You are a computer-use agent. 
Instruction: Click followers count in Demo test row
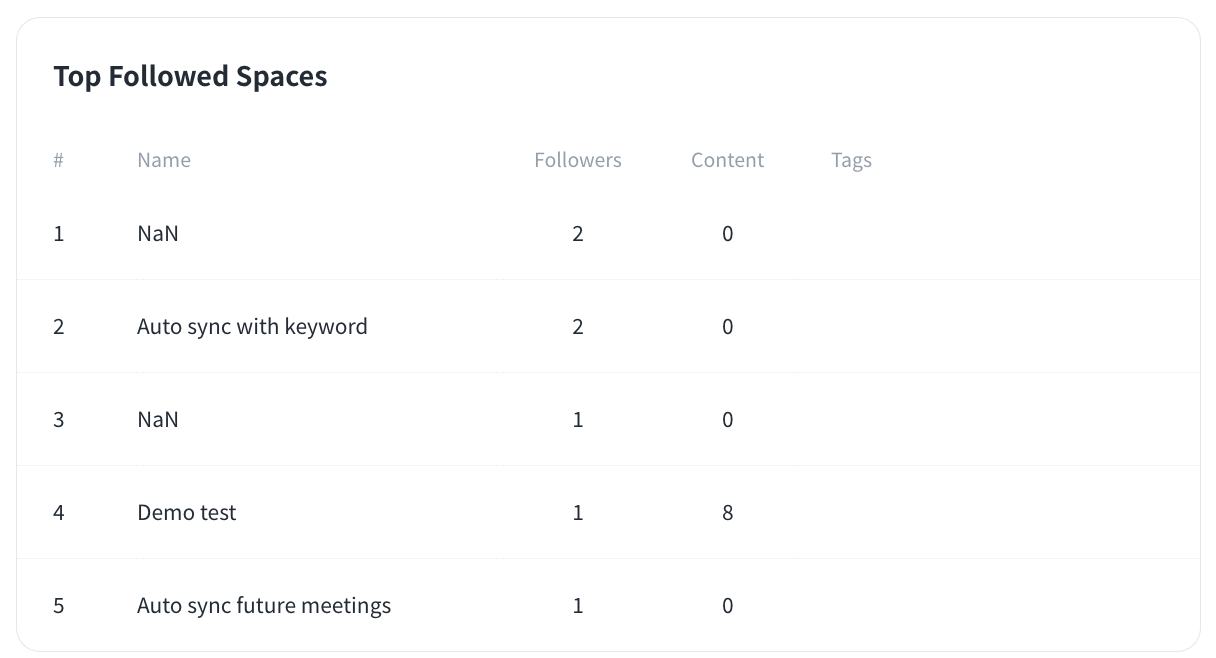click(578, 513)
